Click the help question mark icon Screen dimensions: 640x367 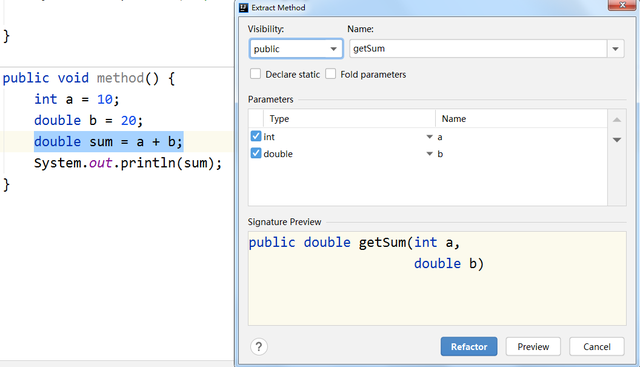[258, 347]
